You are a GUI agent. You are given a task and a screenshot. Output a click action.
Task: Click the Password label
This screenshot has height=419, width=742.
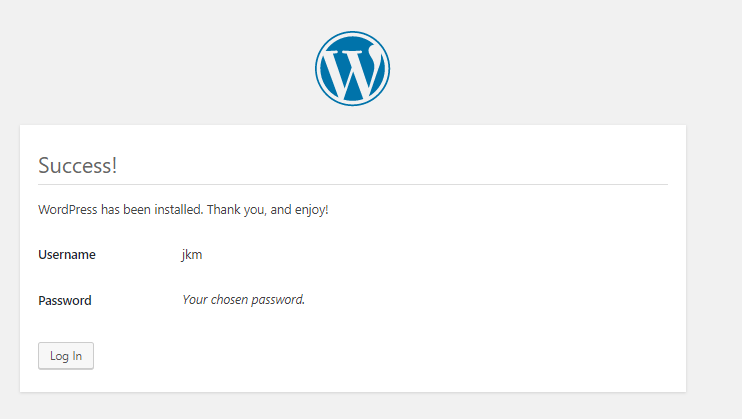click(x=65, y=301)
